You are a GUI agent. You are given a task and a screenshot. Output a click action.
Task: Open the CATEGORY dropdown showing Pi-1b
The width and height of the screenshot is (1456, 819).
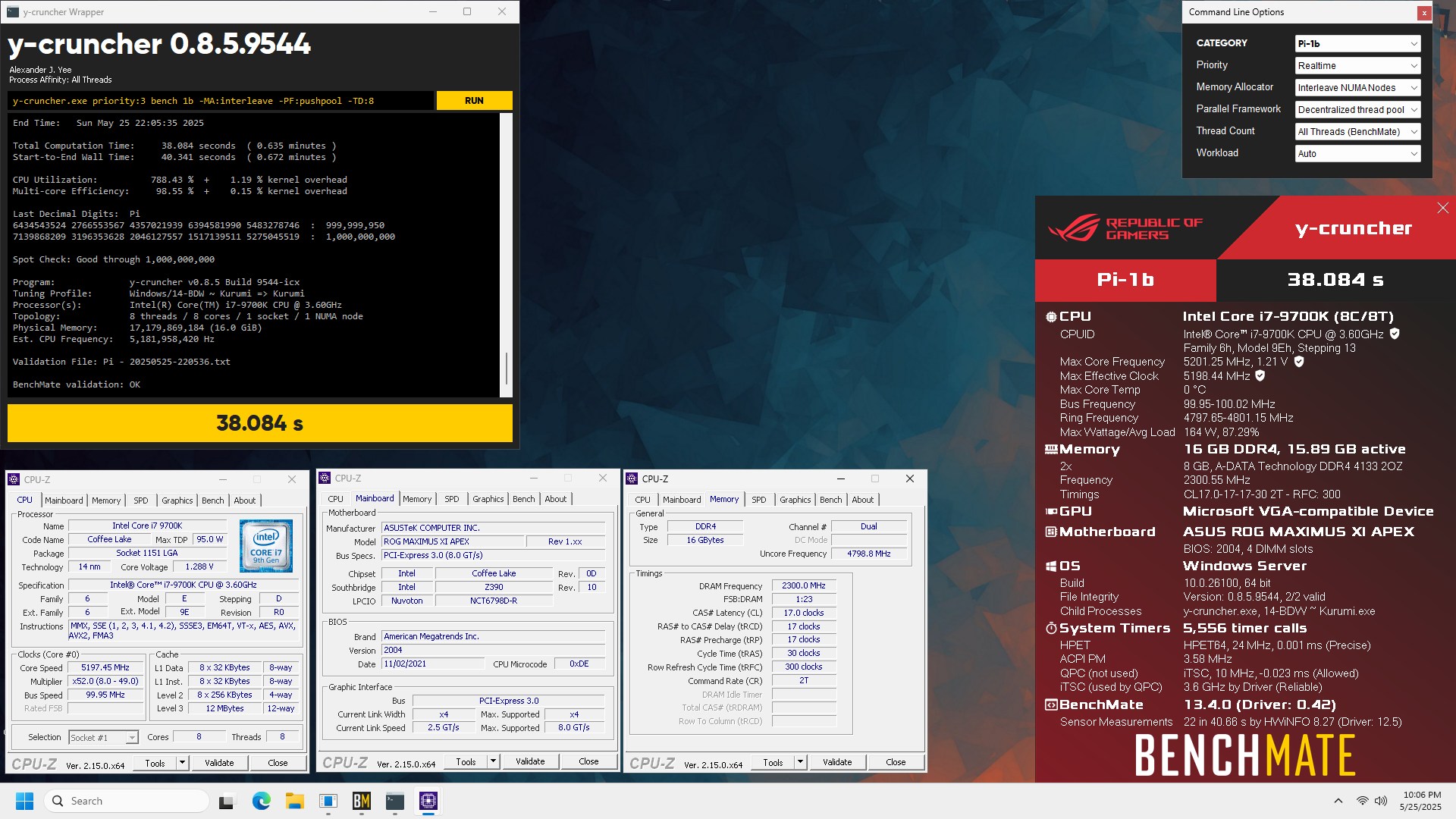(x=1357, y=43)
